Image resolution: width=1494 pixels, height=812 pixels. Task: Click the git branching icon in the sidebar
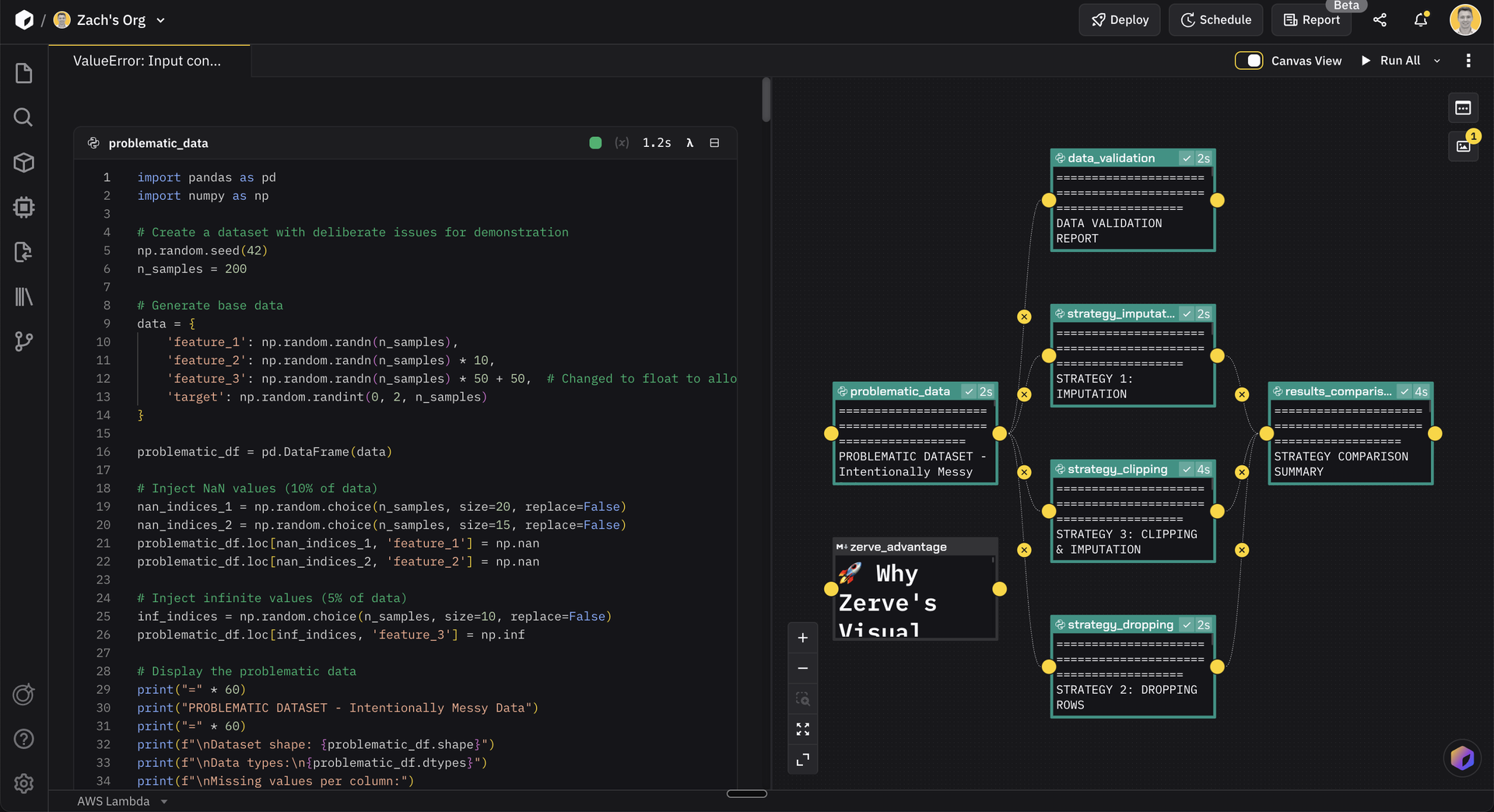click(x=23, y=341)
